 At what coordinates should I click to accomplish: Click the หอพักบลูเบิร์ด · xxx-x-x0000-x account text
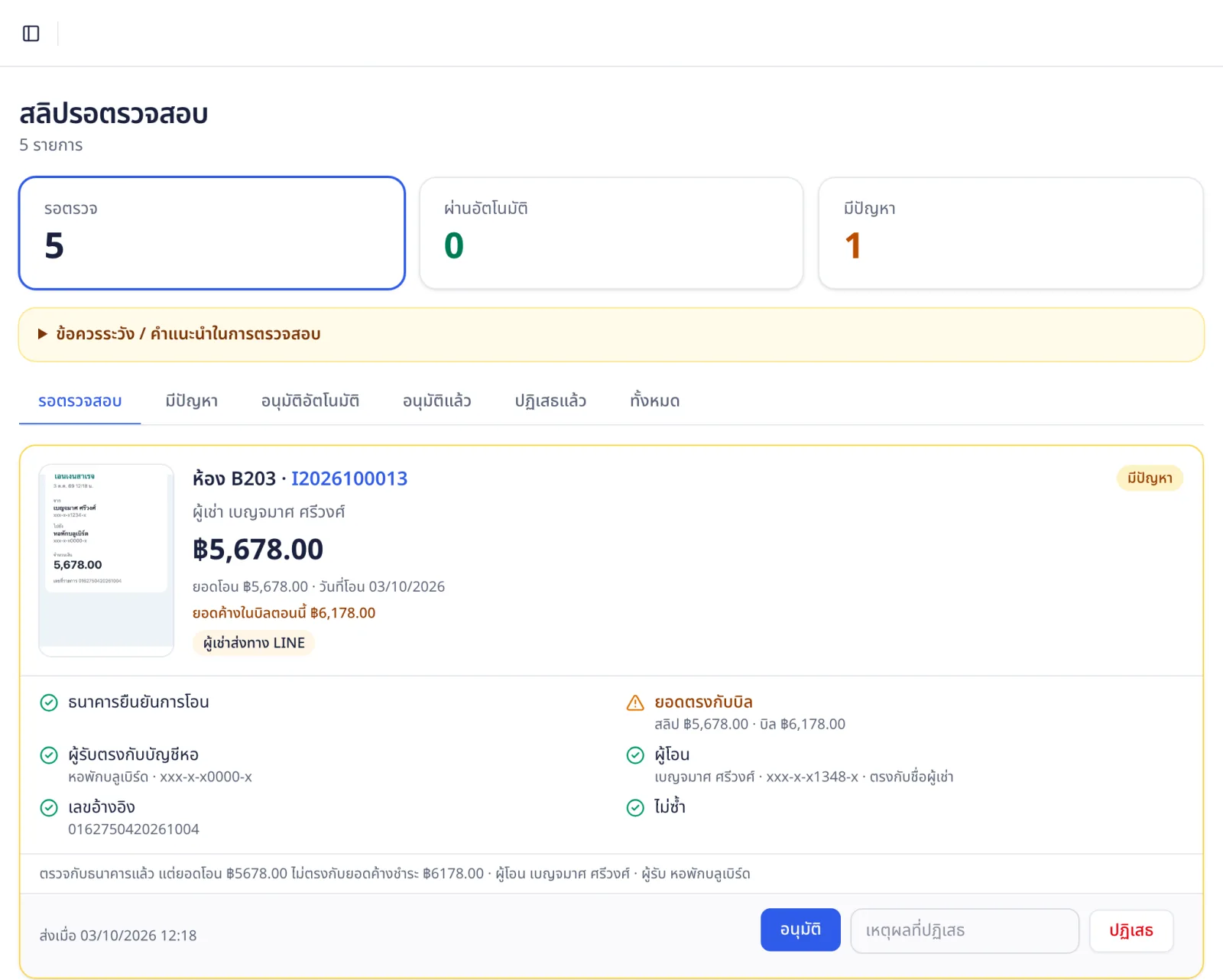click(160, 777)
